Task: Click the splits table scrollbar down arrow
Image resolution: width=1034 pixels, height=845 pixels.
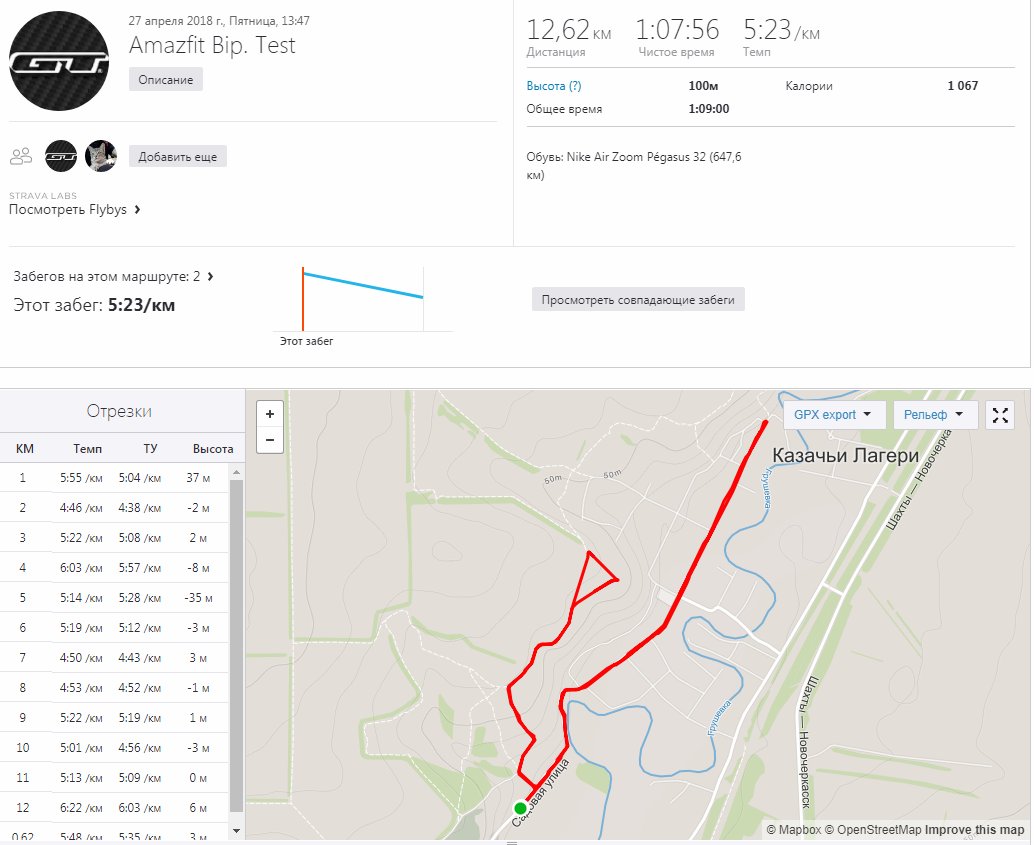Action: [x=236, y=831]
